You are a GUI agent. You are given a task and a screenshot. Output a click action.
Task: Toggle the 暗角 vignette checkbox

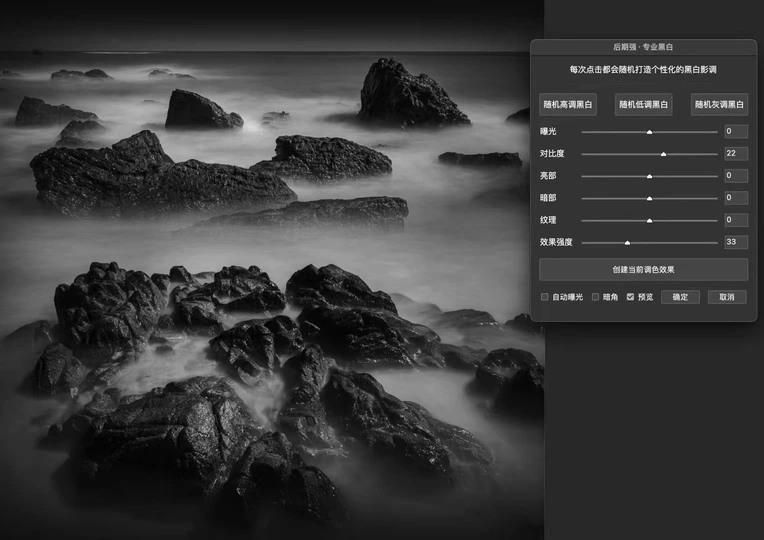pyautogui.click(x=596, y=297)
